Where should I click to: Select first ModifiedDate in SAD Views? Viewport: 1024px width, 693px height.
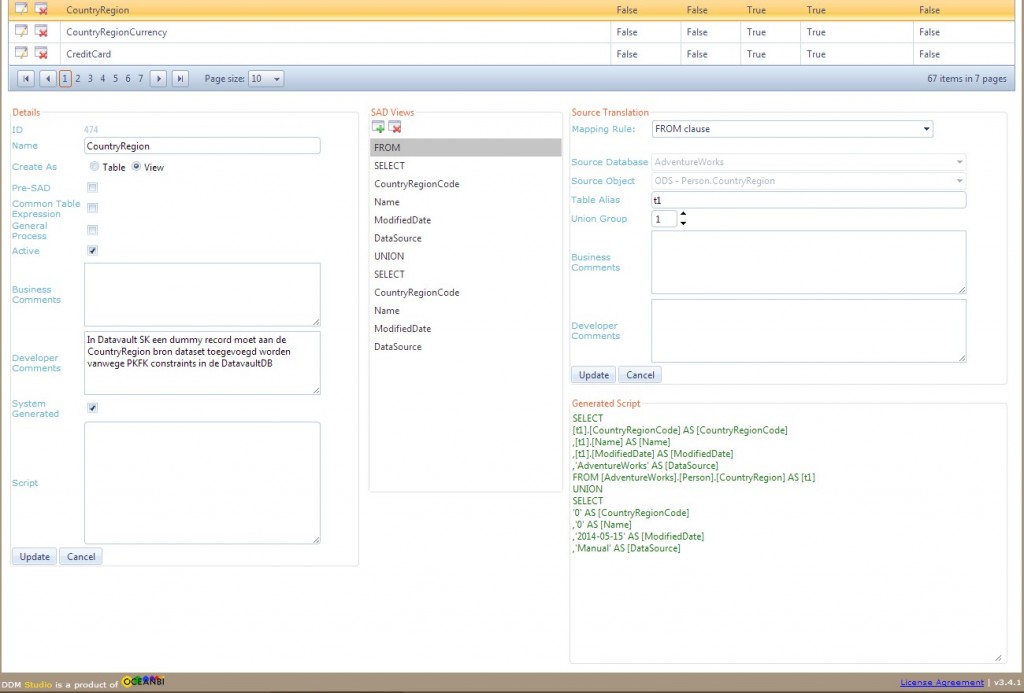click(466, 220)
